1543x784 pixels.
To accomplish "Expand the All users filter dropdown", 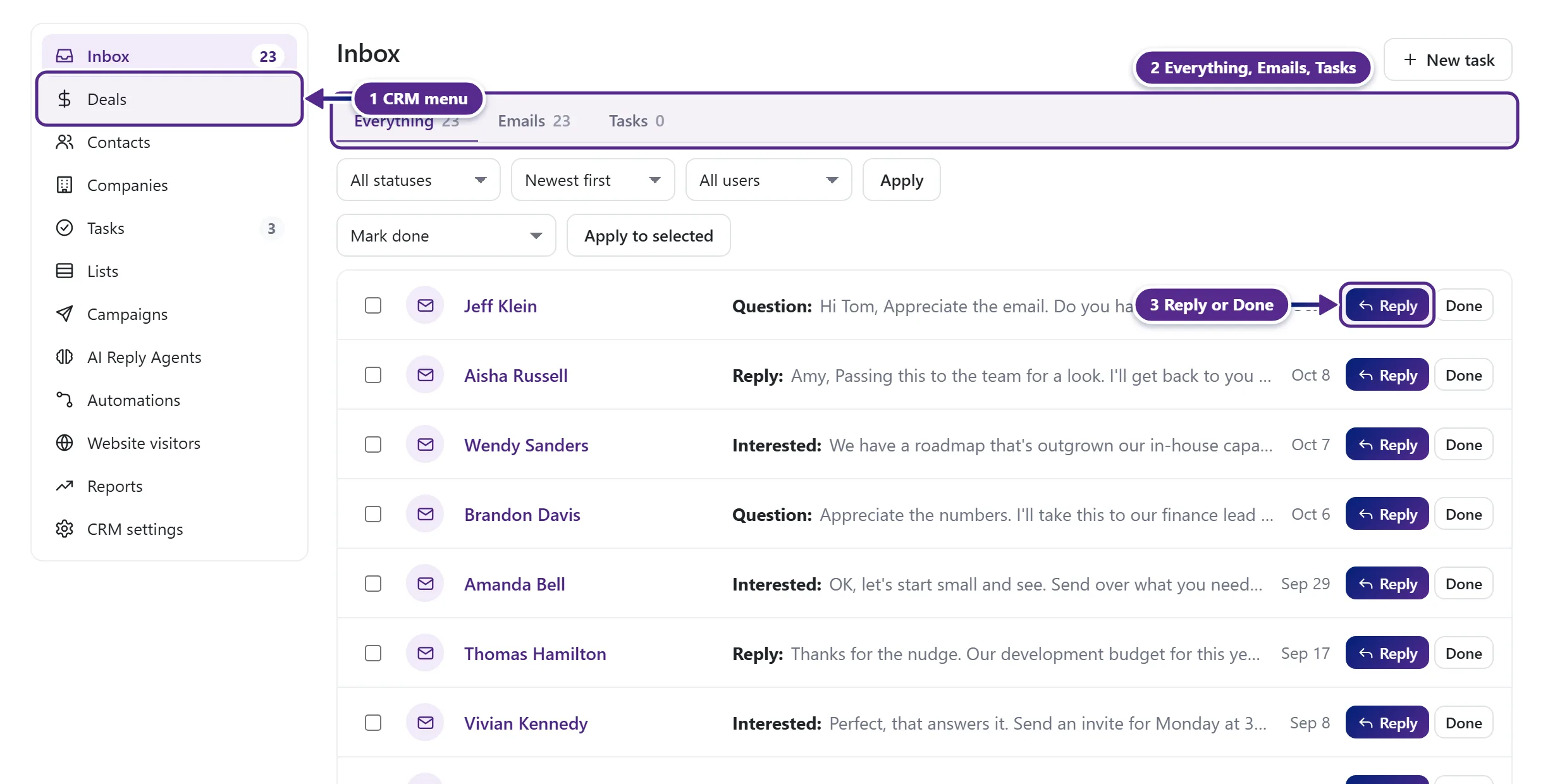I will coord(769,180).
